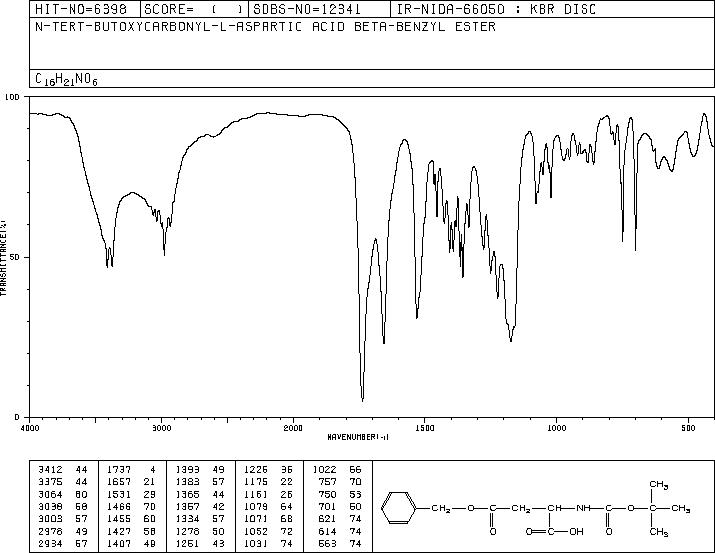Click peak table entry 1052

pyautogui.click(x=256, y=532)
